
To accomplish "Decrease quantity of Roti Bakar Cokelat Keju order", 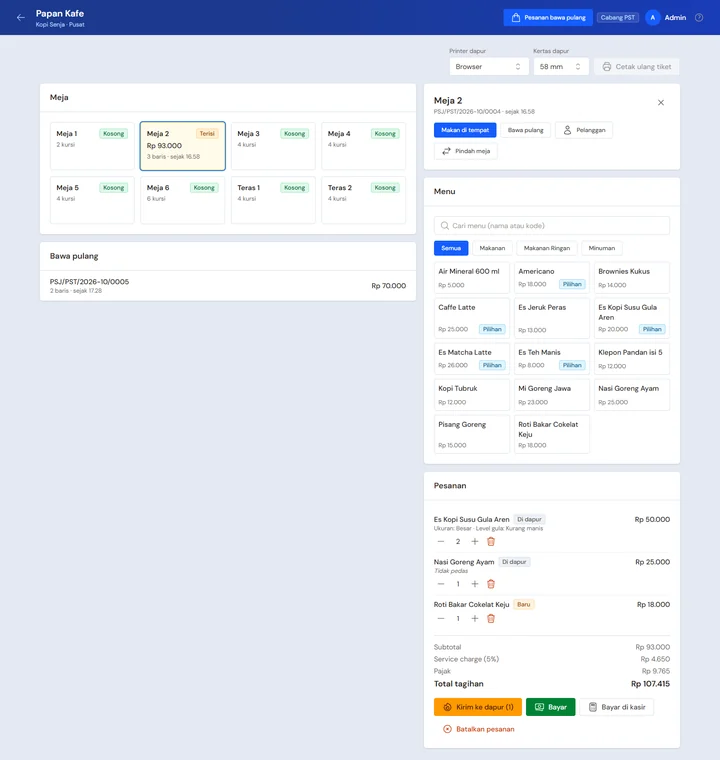I will tap(441, 618).
